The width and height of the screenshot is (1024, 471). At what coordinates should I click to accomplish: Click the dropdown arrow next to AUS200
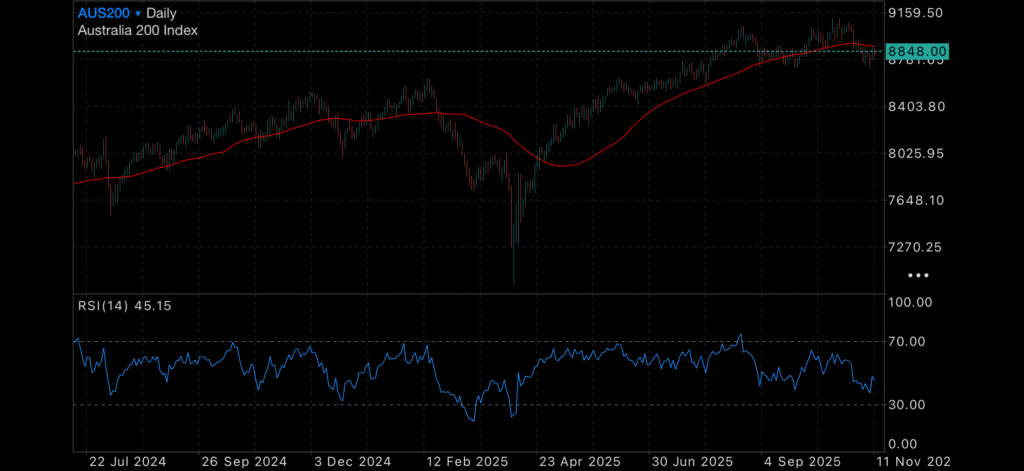[x=138, y=14]
